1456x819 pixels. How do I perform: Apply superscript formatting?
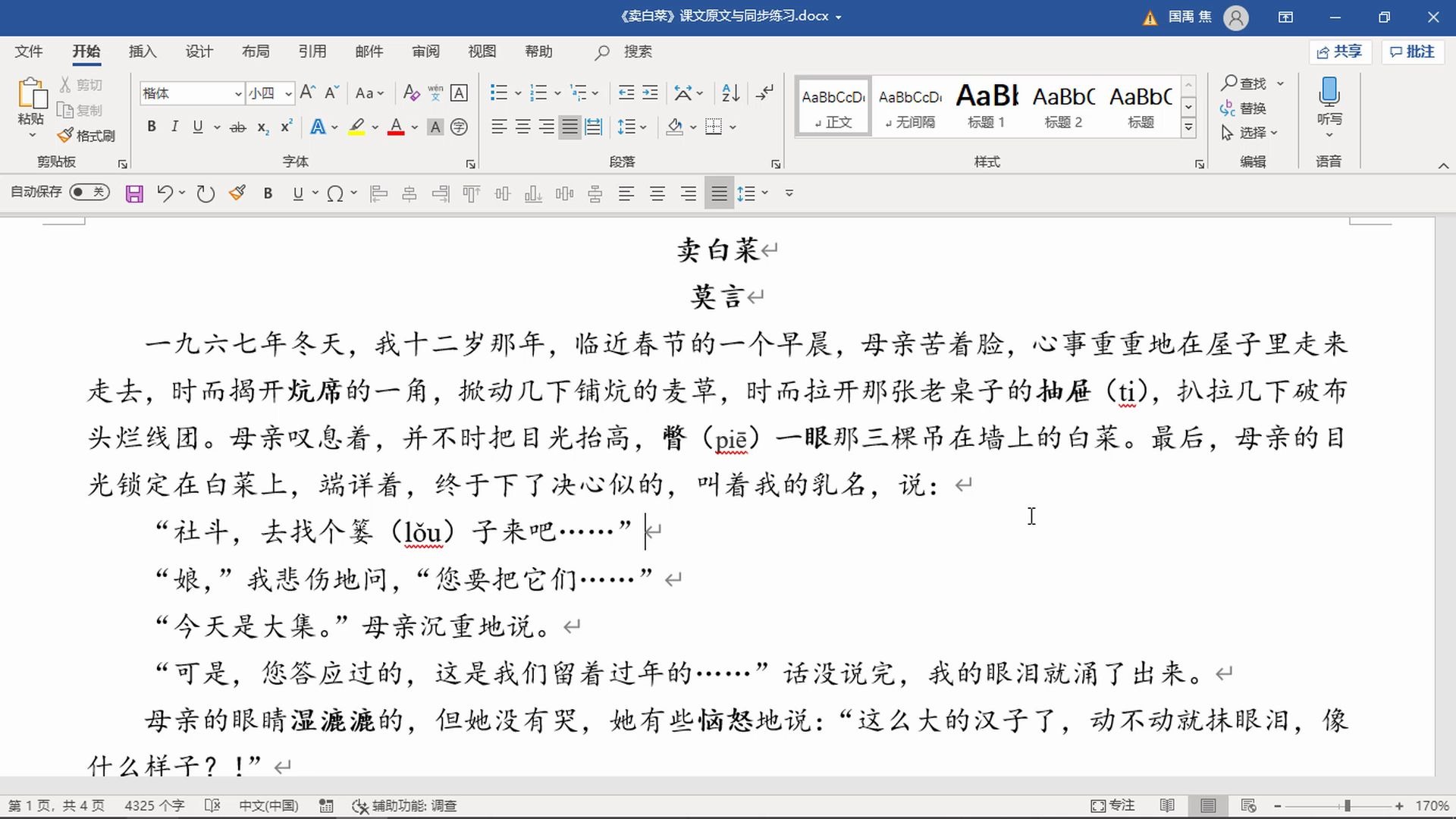pyautogui.click(x=286, y=127)
